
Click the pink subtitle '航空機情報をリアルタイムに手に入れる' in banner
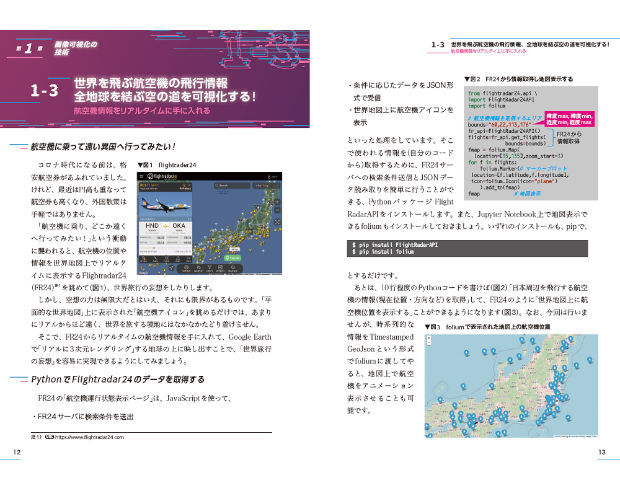pos(142,111)
